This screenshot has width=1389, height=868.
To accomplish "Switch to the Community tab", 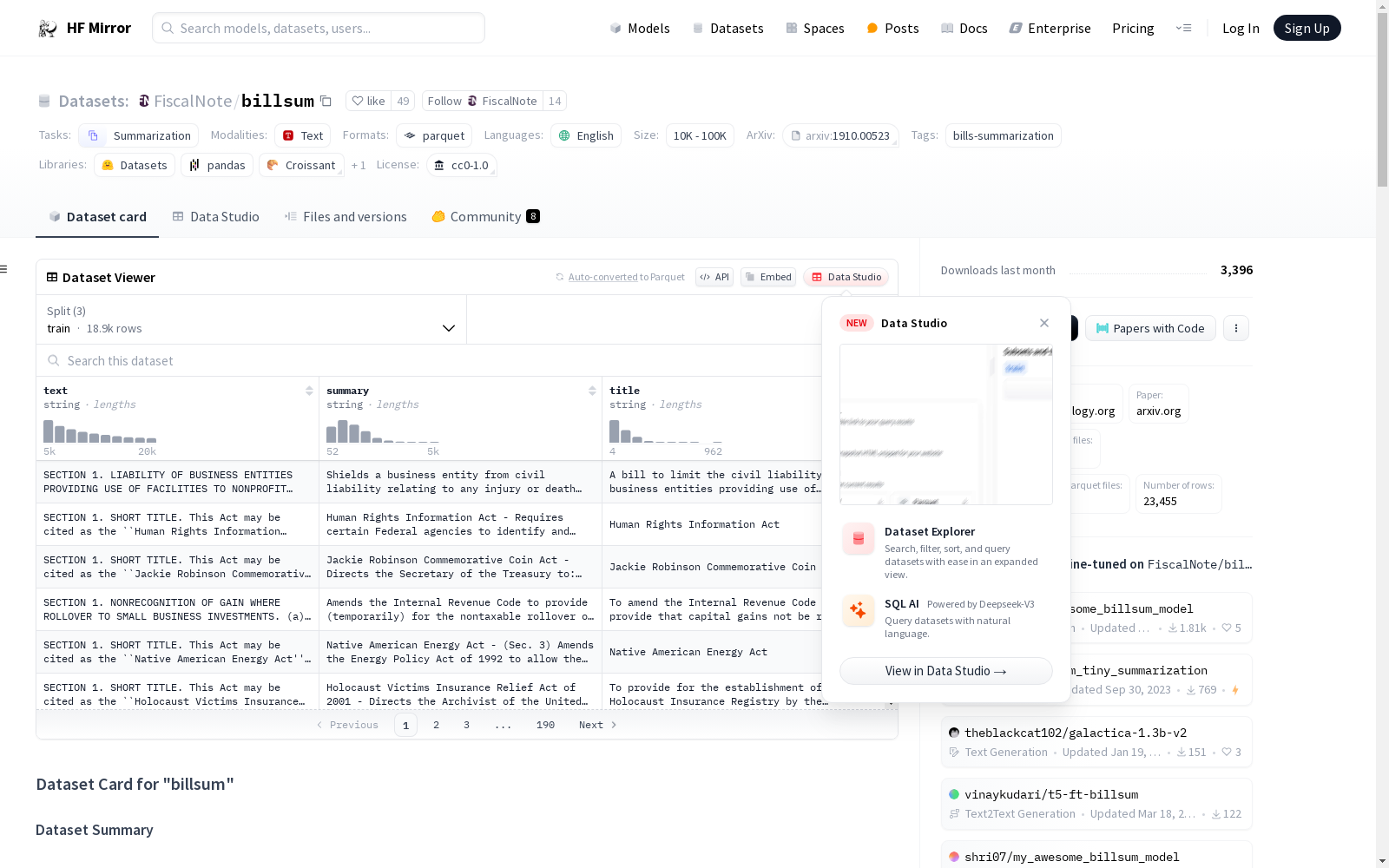I will click(485, 217).
